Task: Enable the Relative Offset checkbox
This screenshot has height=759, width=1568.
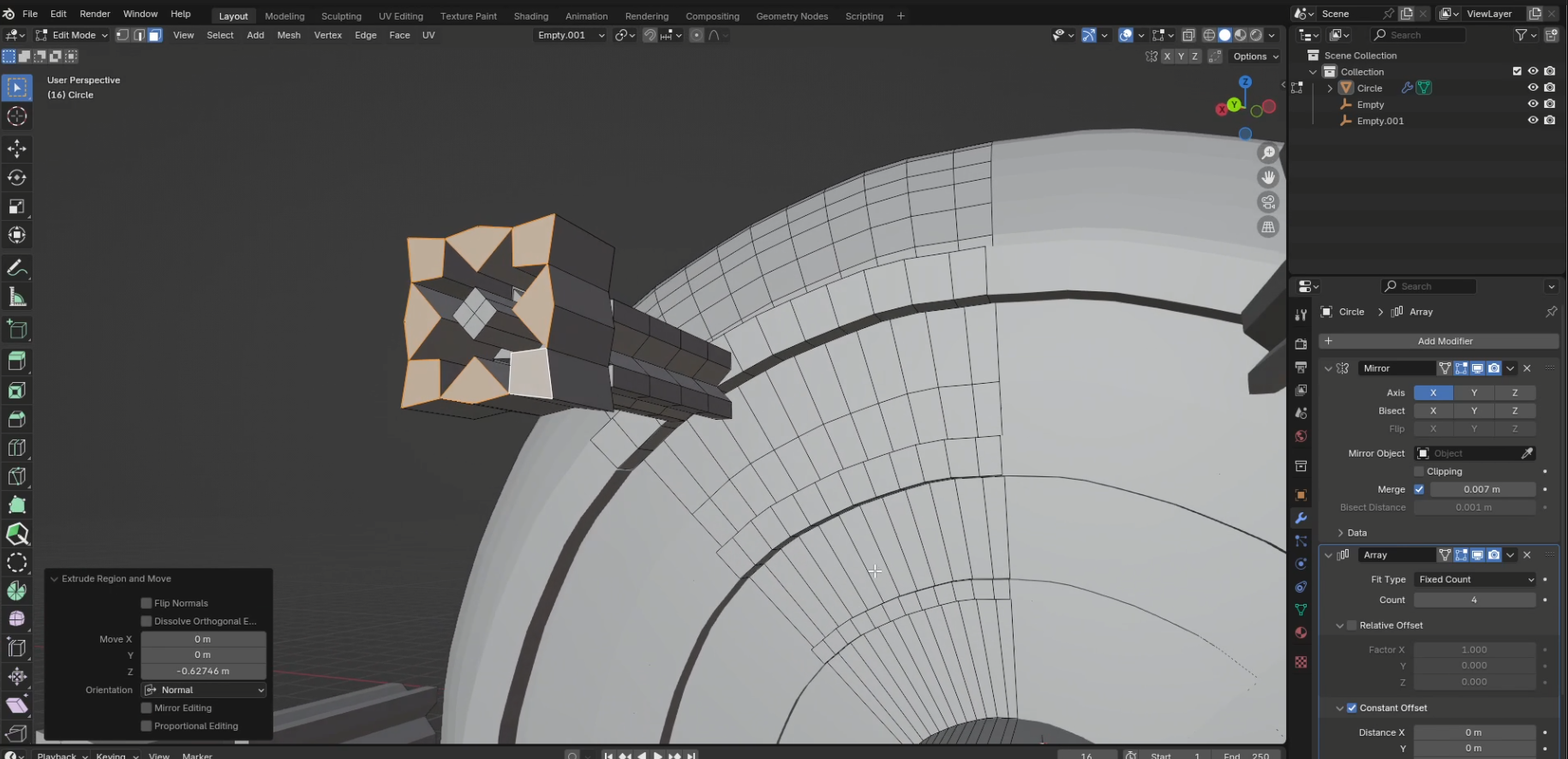Action: pos(1352,625)
